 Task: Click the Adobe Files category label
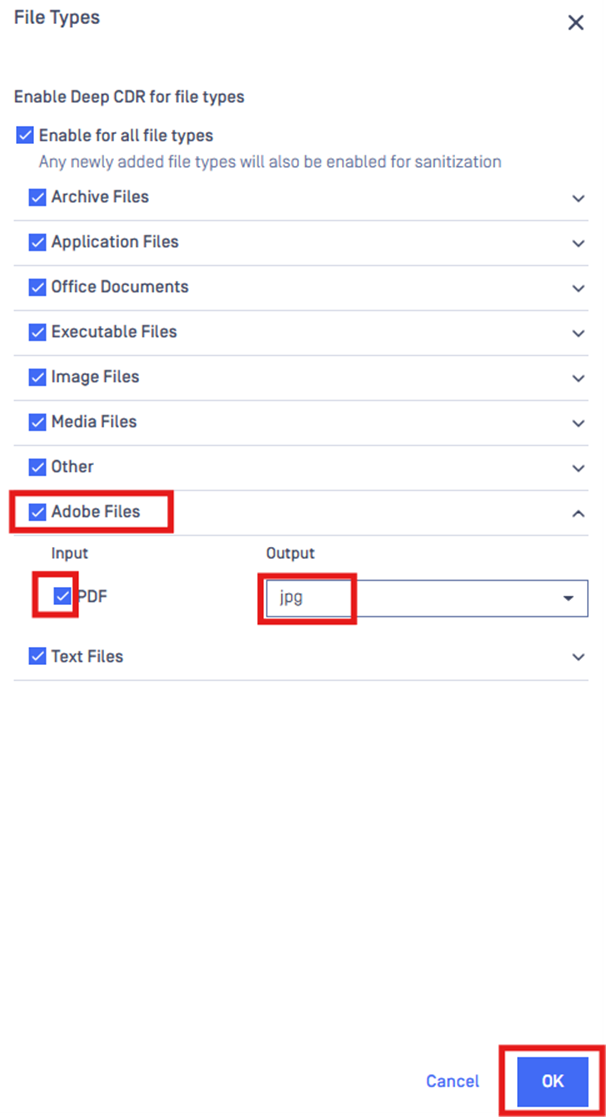pyautogui.click(x=95, y=511)
